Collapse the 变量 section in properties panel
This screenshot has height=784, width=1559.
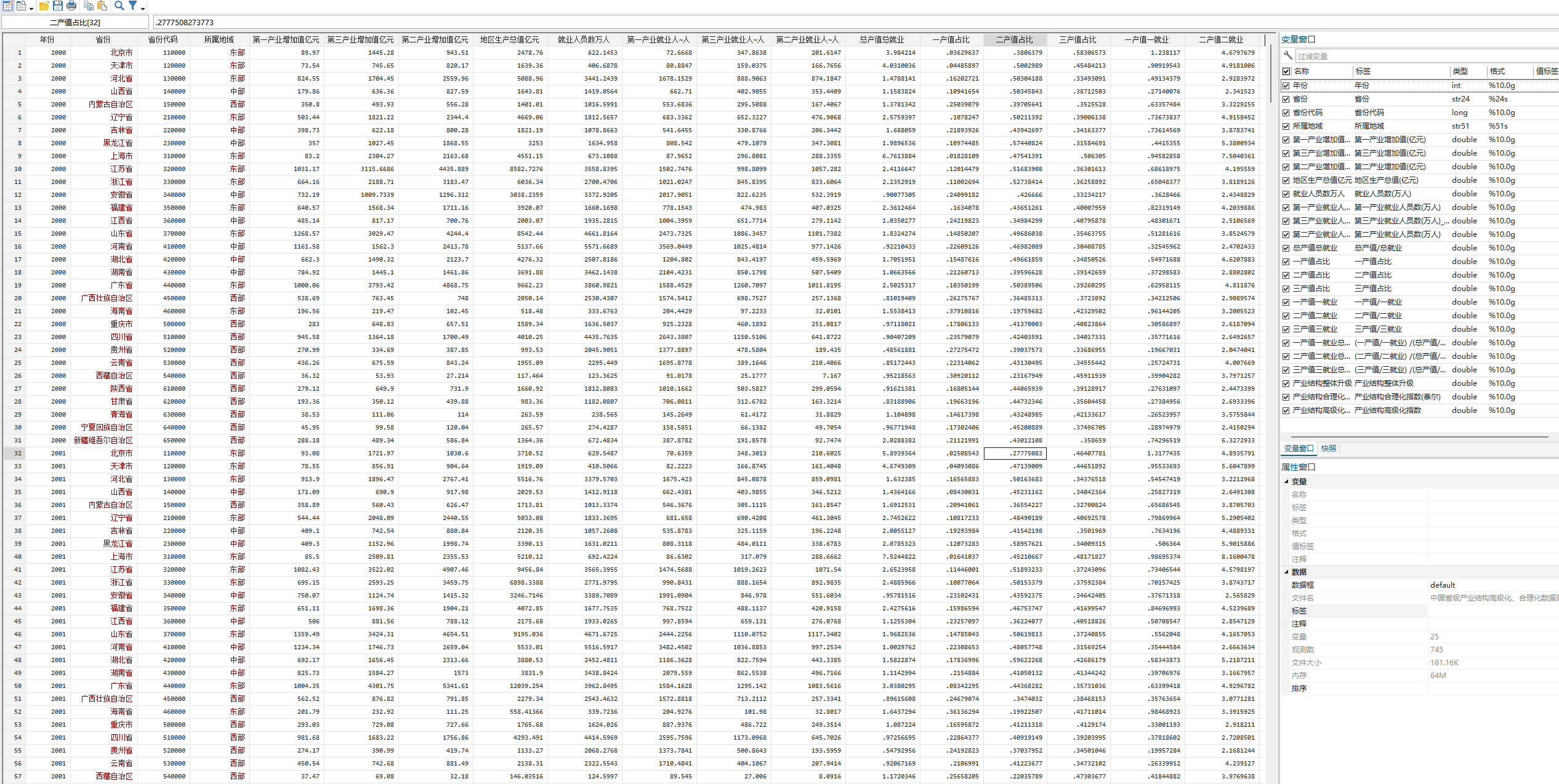[x=1286, y=482]
